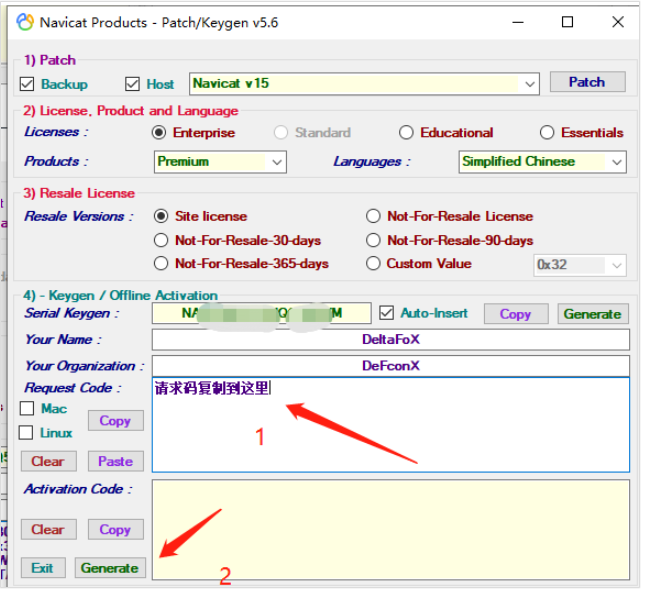
Task: Choose Not-For-Resale-90-days option
Action: point(373,240)
